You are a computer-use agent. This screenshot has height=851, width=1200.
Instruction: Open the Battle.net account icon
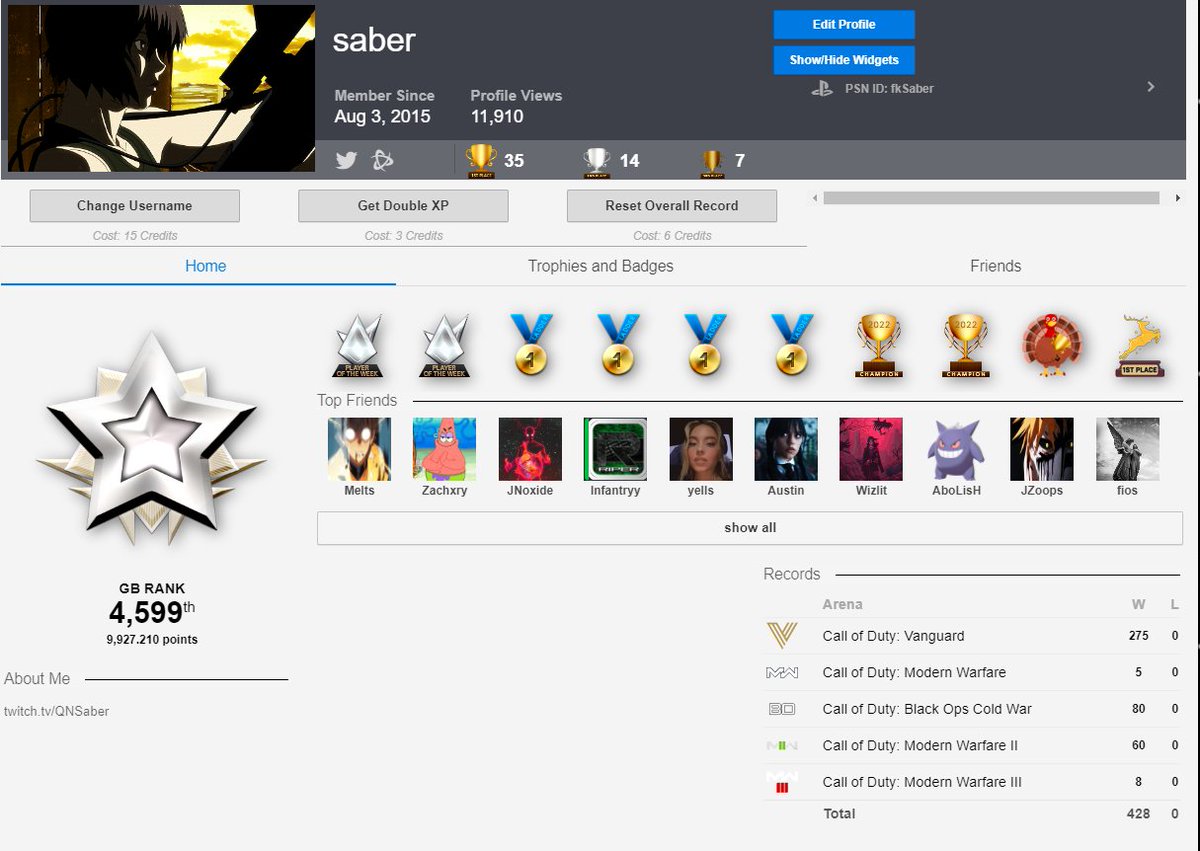(383, 160)
